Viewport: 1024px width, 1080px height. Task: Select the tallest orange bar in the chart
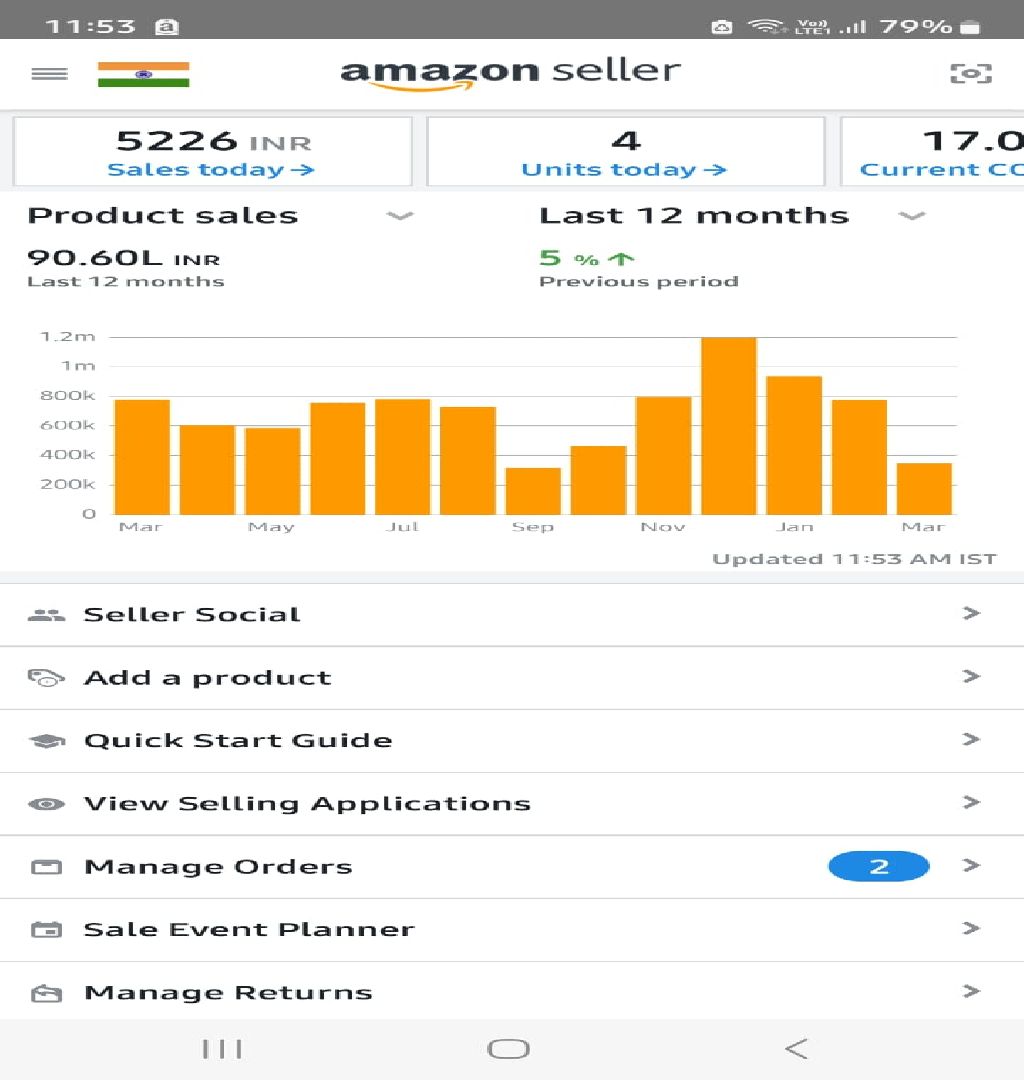729,426
